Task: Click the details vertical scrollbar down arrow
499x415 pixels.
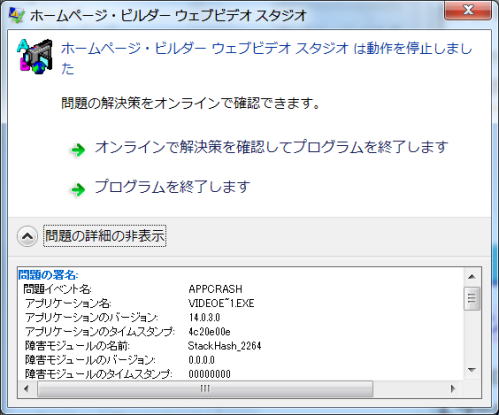Action: (472, 370)
